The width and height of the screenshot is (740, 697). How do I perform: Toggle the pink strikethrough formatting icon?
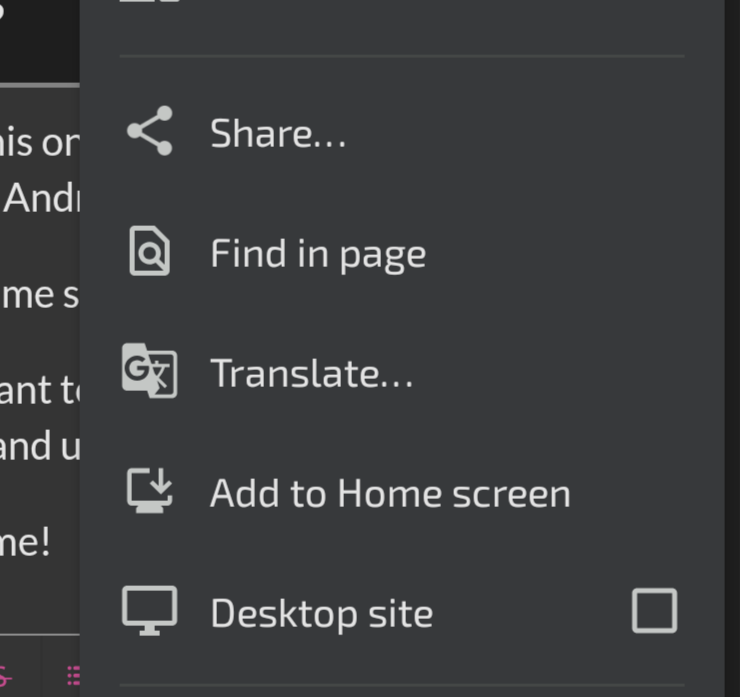pos(8,675)
